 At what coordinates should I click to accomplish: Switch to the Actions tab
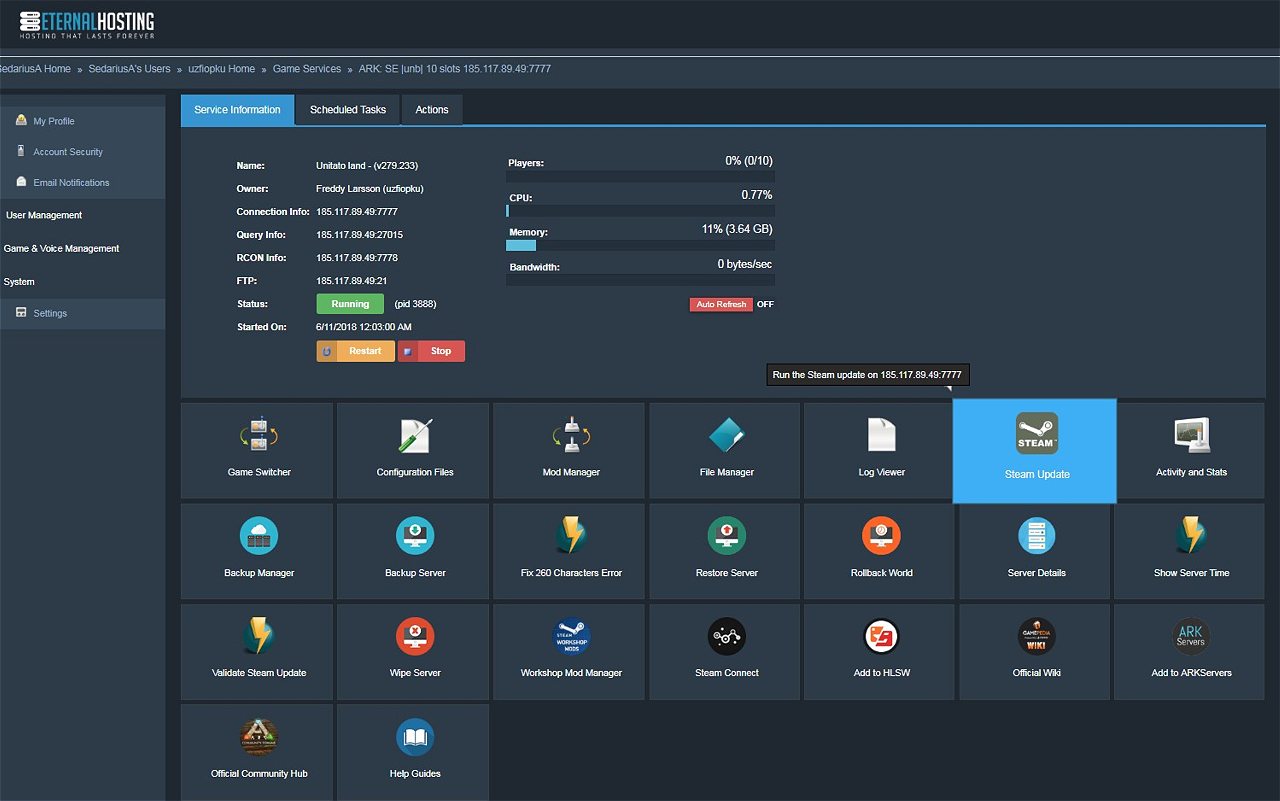[432, 110]
